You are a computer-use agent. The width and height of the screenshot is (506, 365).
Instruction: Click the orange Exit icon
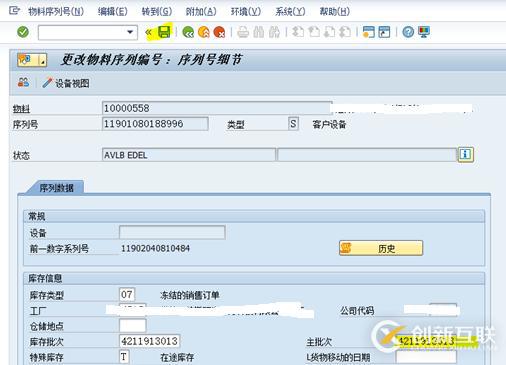click(204, 32)
